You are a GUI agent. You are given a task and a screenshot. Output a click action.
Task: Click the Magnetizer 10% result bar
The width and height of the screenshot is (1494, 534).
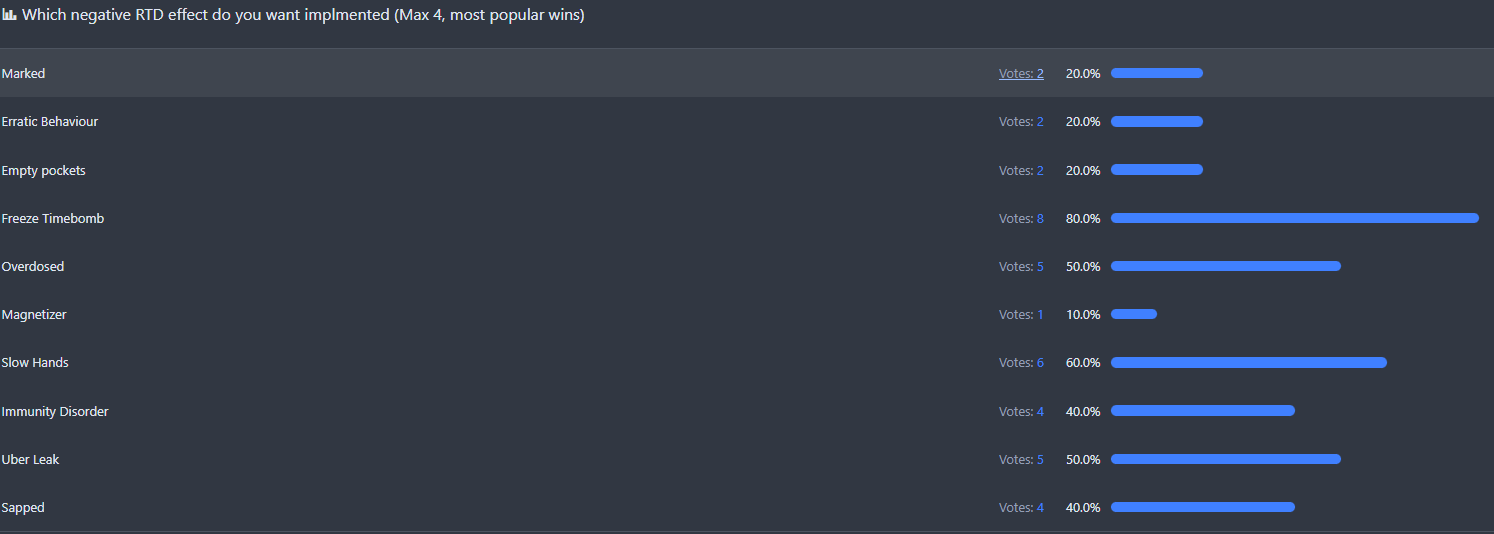point(1134,314)
